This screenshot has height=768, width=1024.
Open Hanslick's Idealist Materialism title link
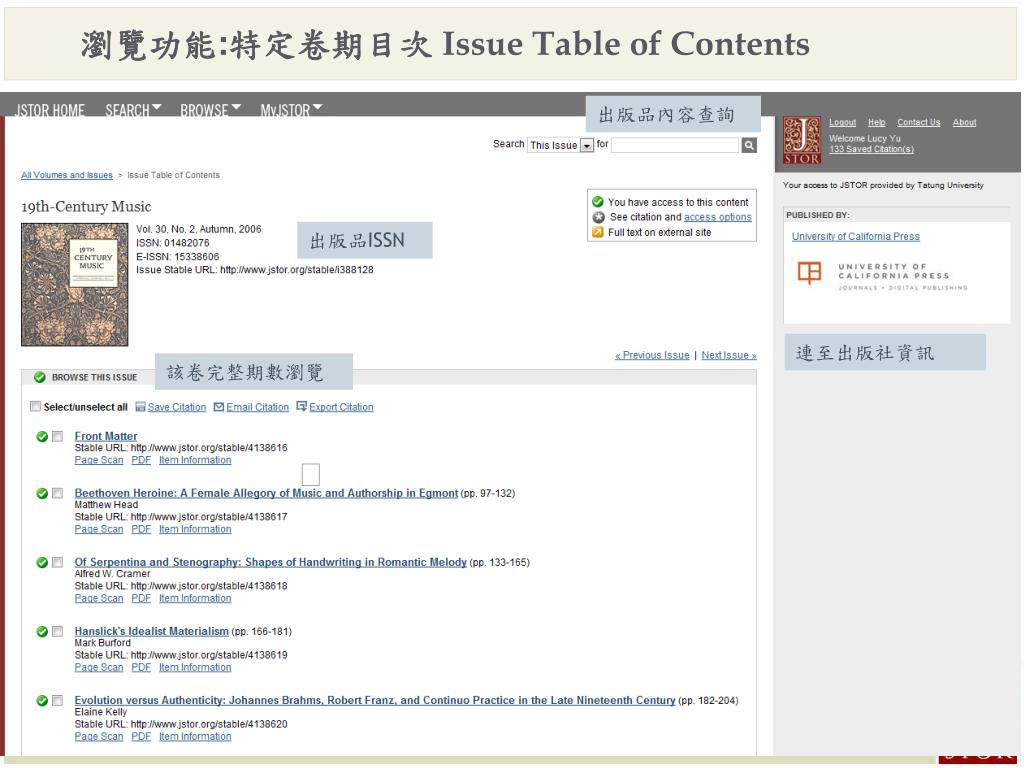(152, 632)
